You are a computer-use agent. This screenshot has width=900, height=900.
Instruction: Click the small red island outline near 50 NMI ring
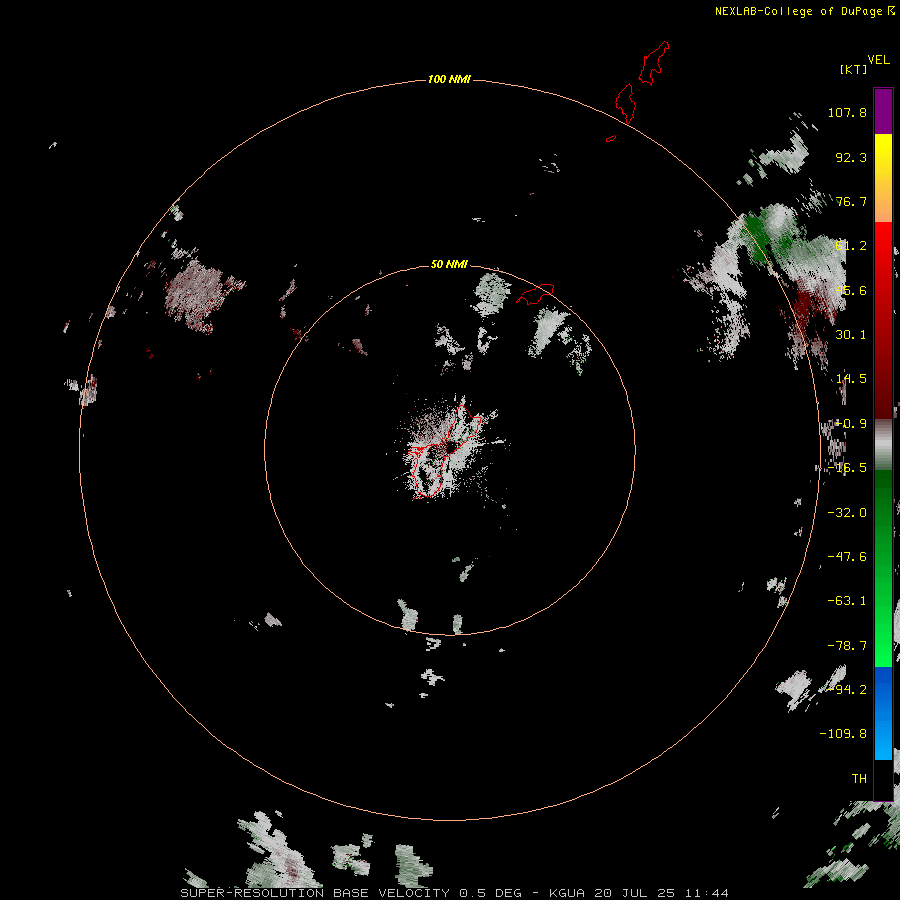point(535,294)
